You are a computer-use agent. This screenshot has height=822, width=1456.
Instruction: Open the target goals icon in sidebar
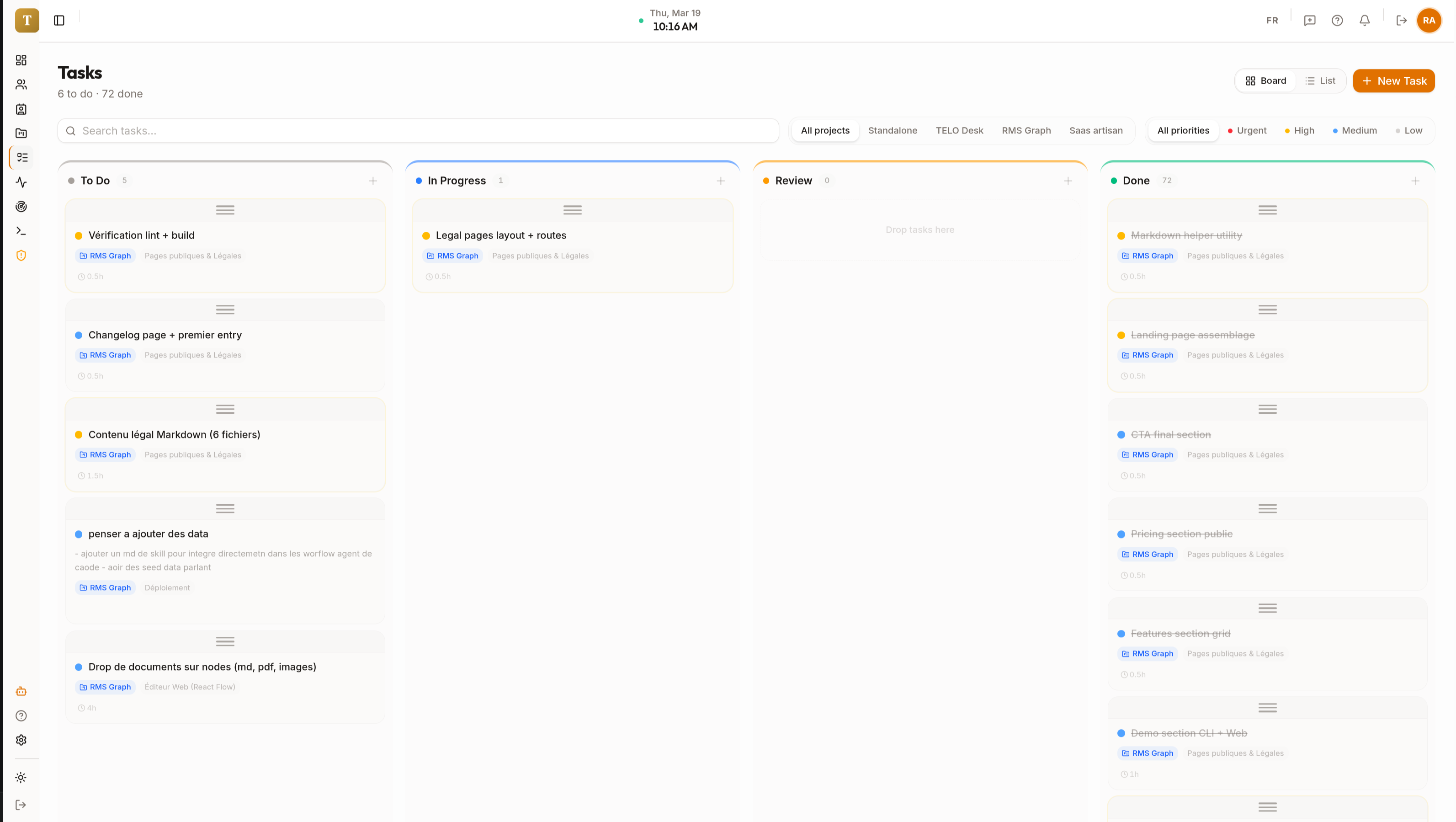21,206
